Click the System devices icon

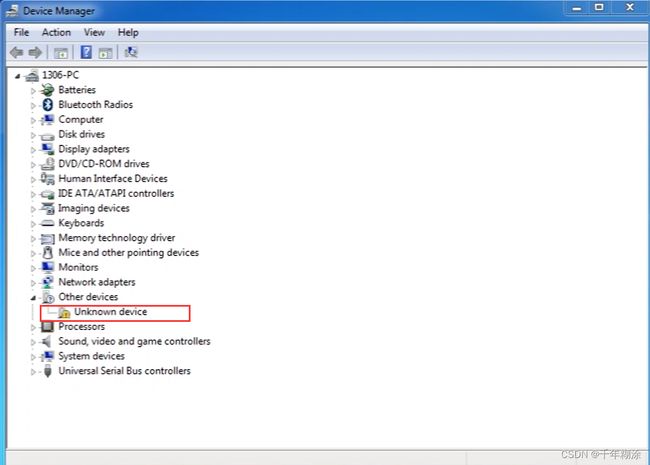48,356
